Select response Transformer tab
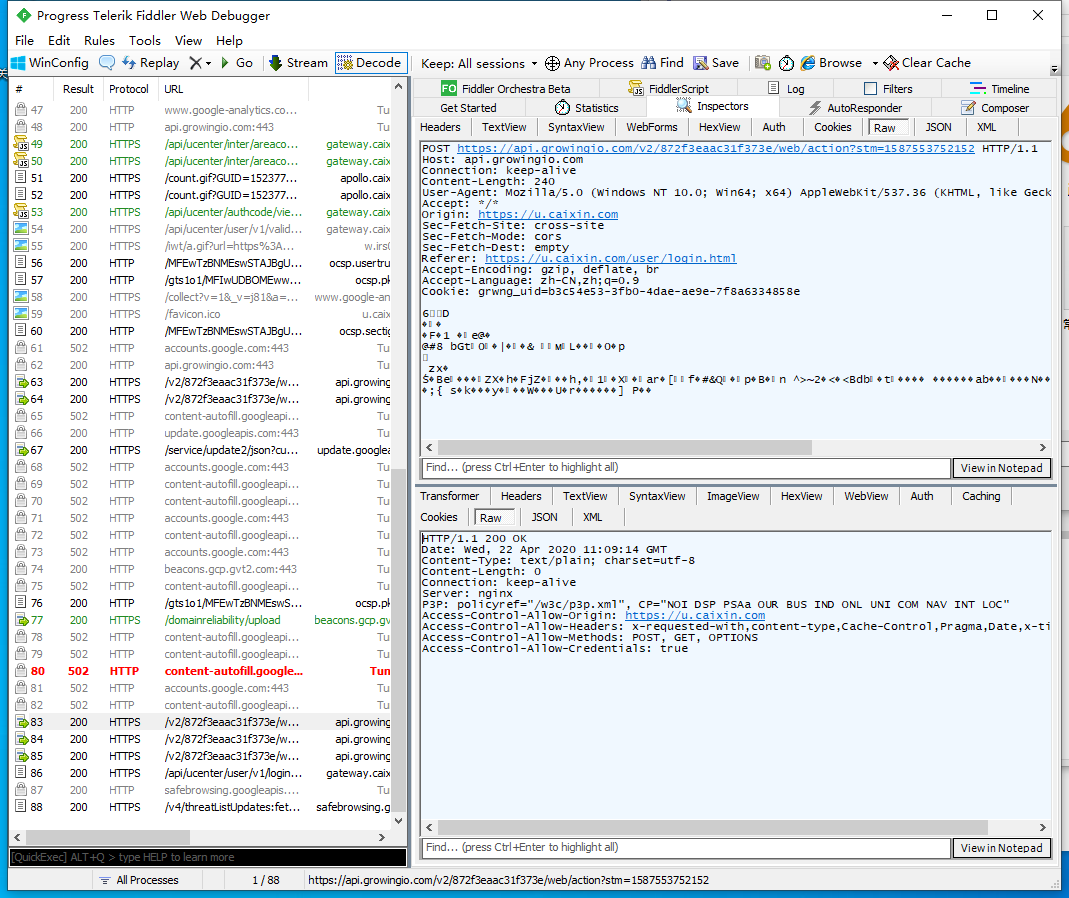 tap(449, 496)
